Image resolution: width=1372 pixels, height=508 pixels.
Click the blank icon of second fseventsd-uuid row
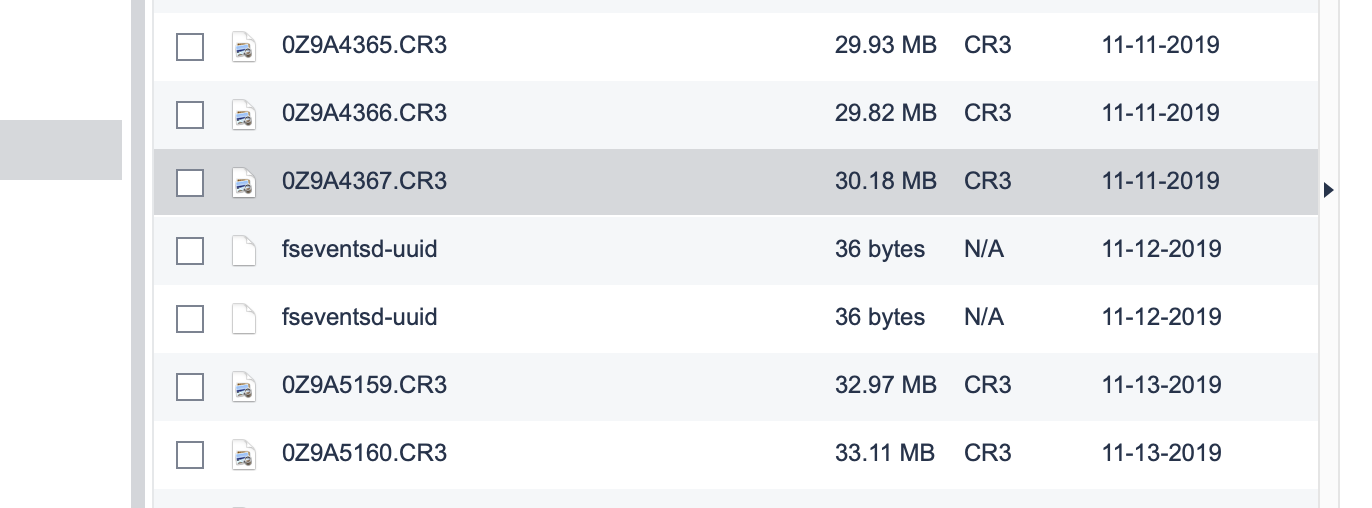(244, 319)
